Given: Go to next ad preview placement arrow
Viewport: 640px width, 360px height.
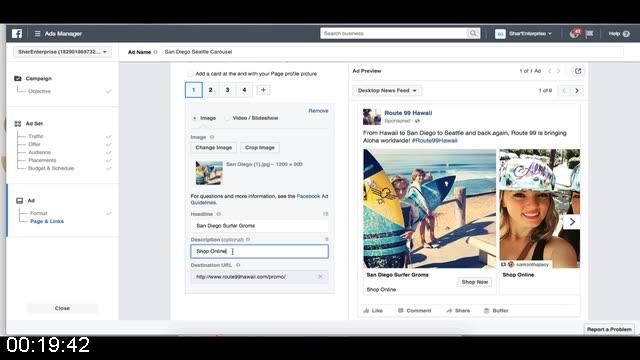Looking at the screenshot, I should point(577,91).
